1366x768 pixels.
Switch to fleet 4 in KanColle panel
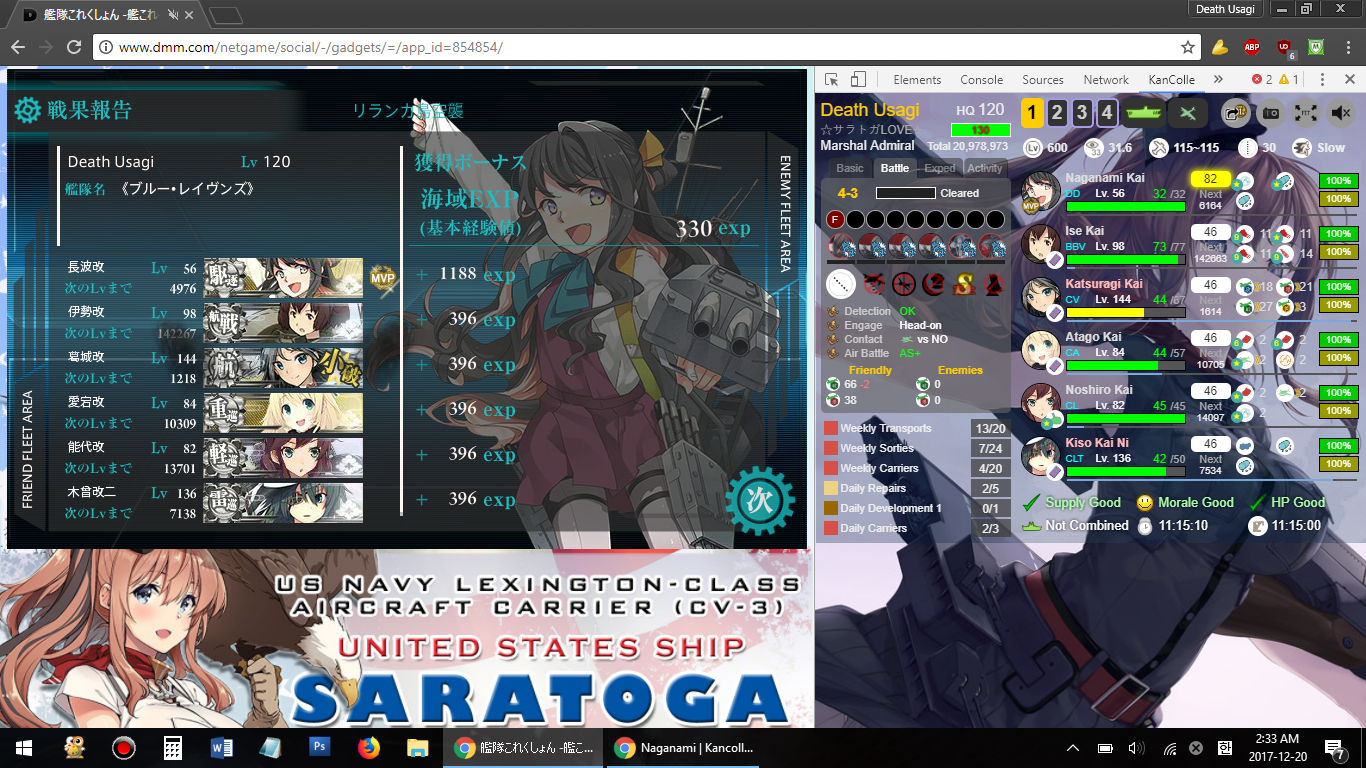click(x=1107, y=112)
